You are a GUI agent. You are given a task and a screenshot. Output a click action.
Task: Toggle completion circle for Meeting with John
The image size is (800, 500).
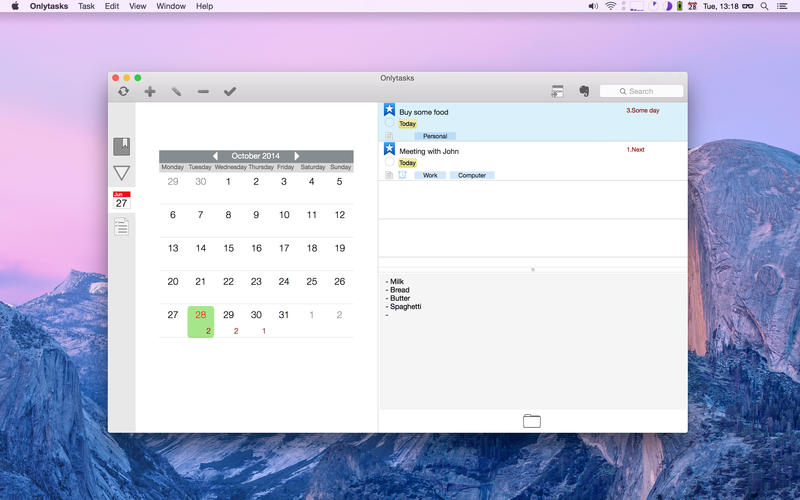click(389, 162)
